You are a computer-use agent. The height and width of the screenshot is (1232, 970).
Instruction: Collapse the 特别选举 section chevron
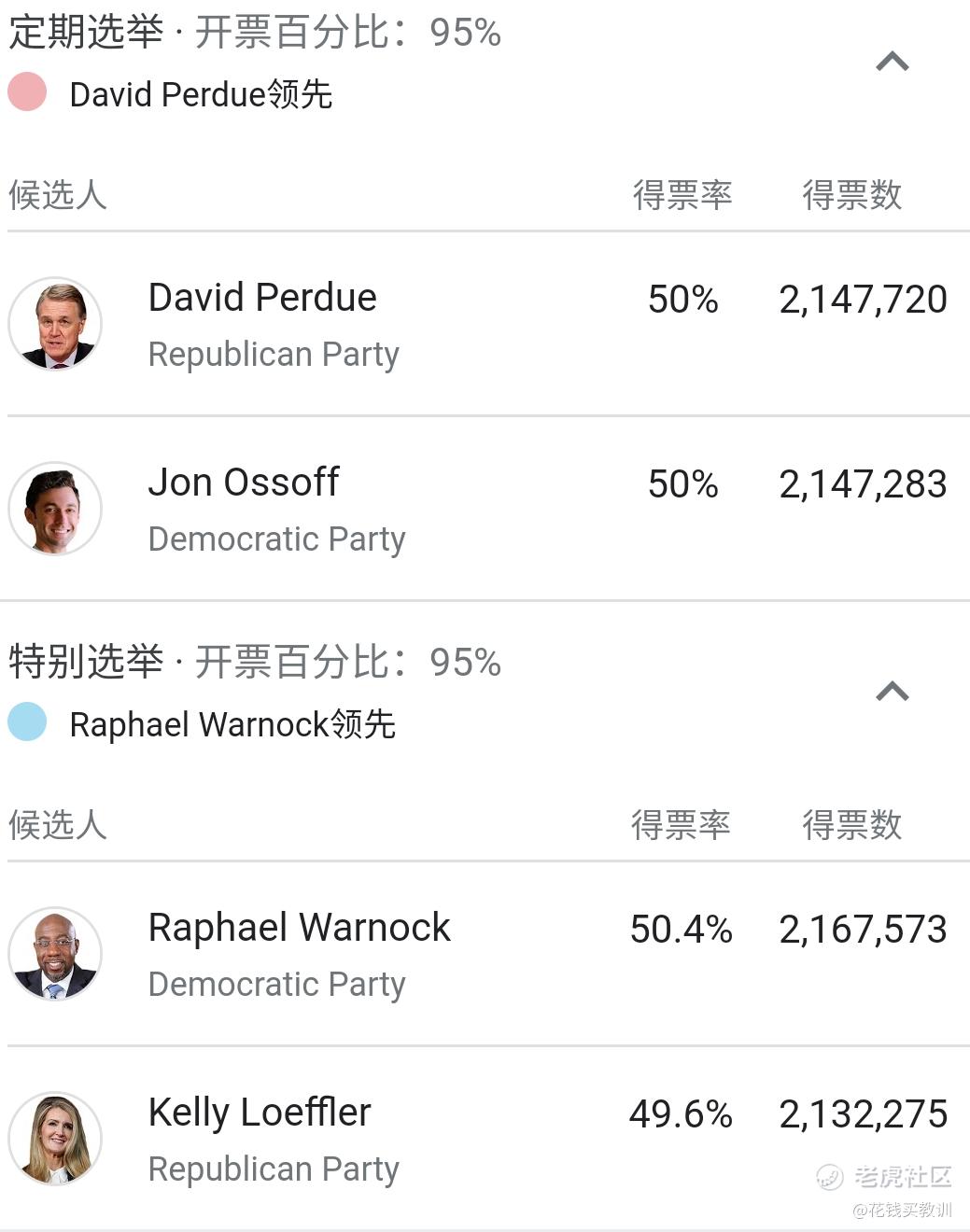[893, 692]
